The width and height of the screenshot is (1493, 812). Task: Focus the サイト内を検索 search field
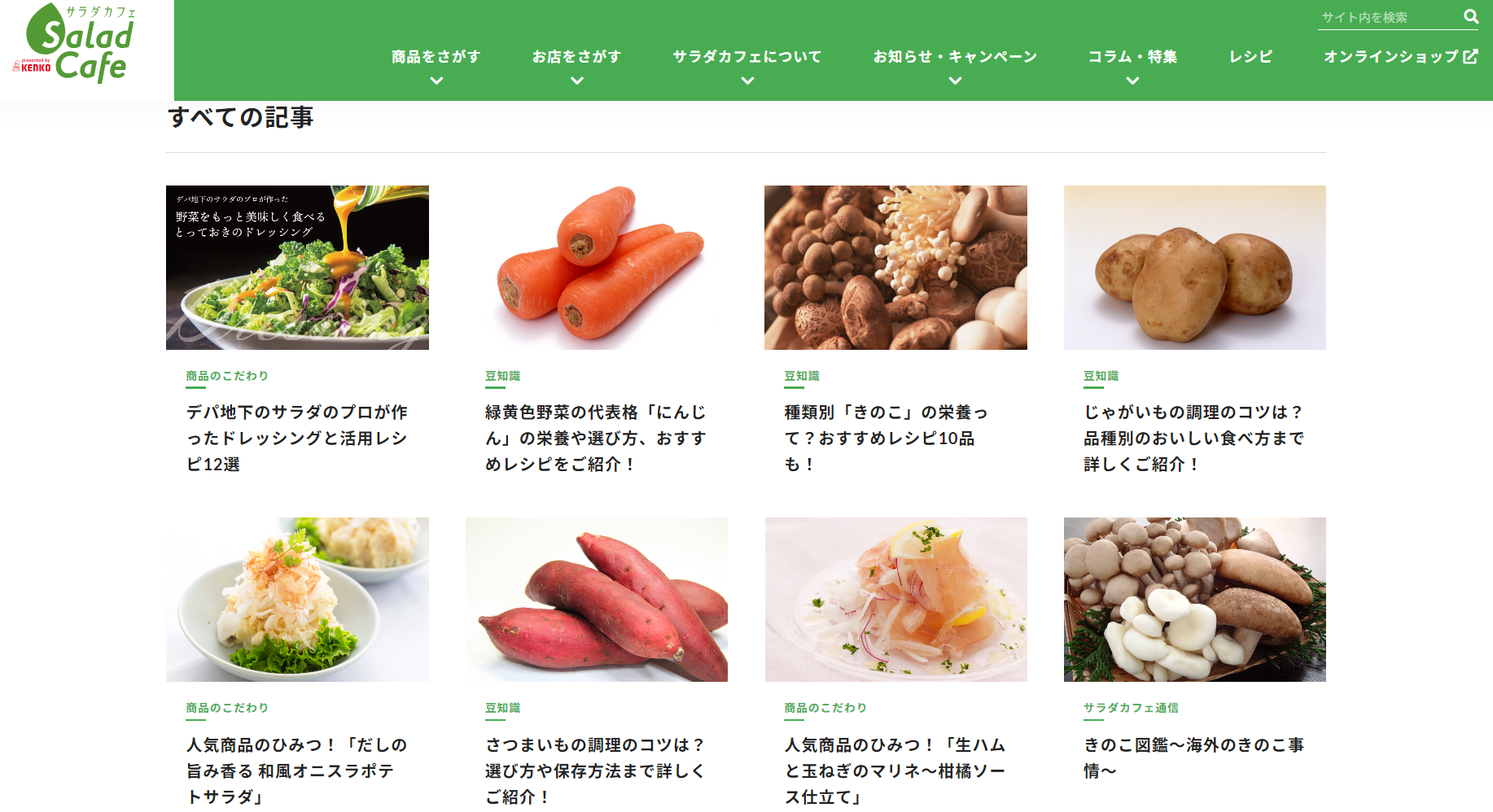[1388, 17]
